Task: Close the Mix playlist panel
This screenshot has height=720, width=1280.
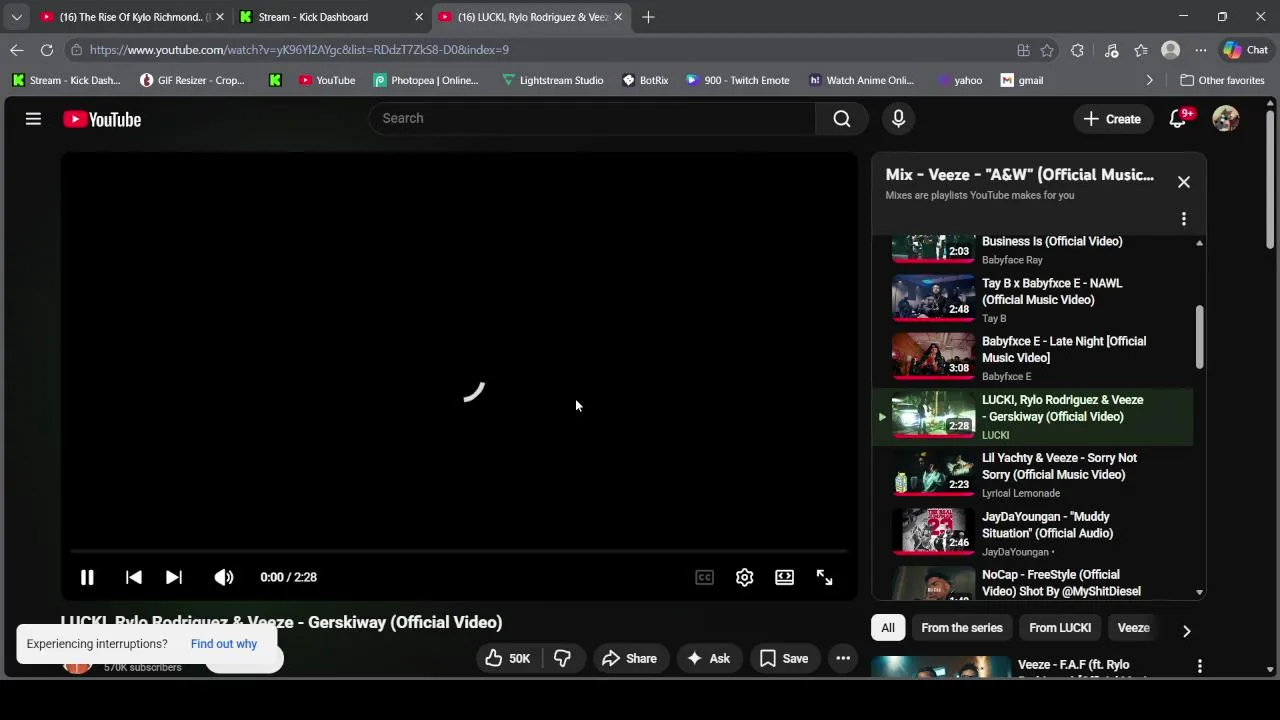Action: (x=1184, y=182)
